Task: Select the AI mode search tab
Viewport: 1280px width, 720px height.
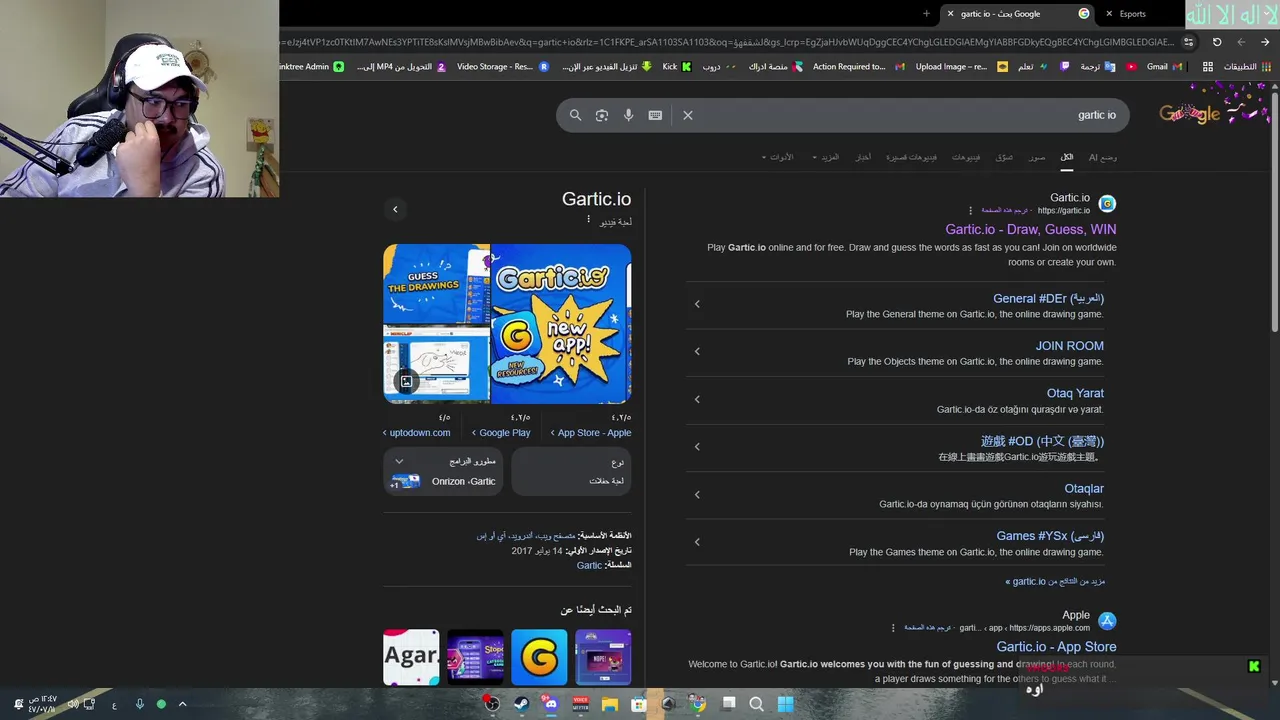Action: 1103,157
